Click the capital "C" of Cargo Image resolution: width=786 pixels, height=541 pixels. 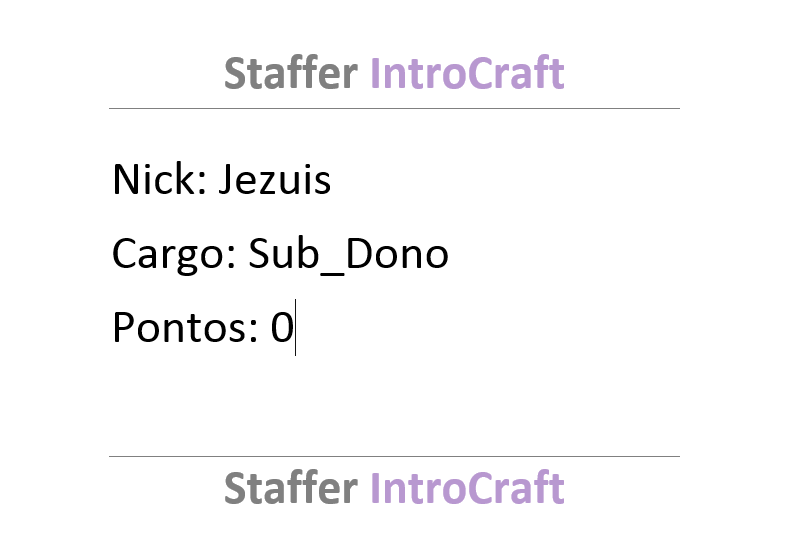point(126,253)
